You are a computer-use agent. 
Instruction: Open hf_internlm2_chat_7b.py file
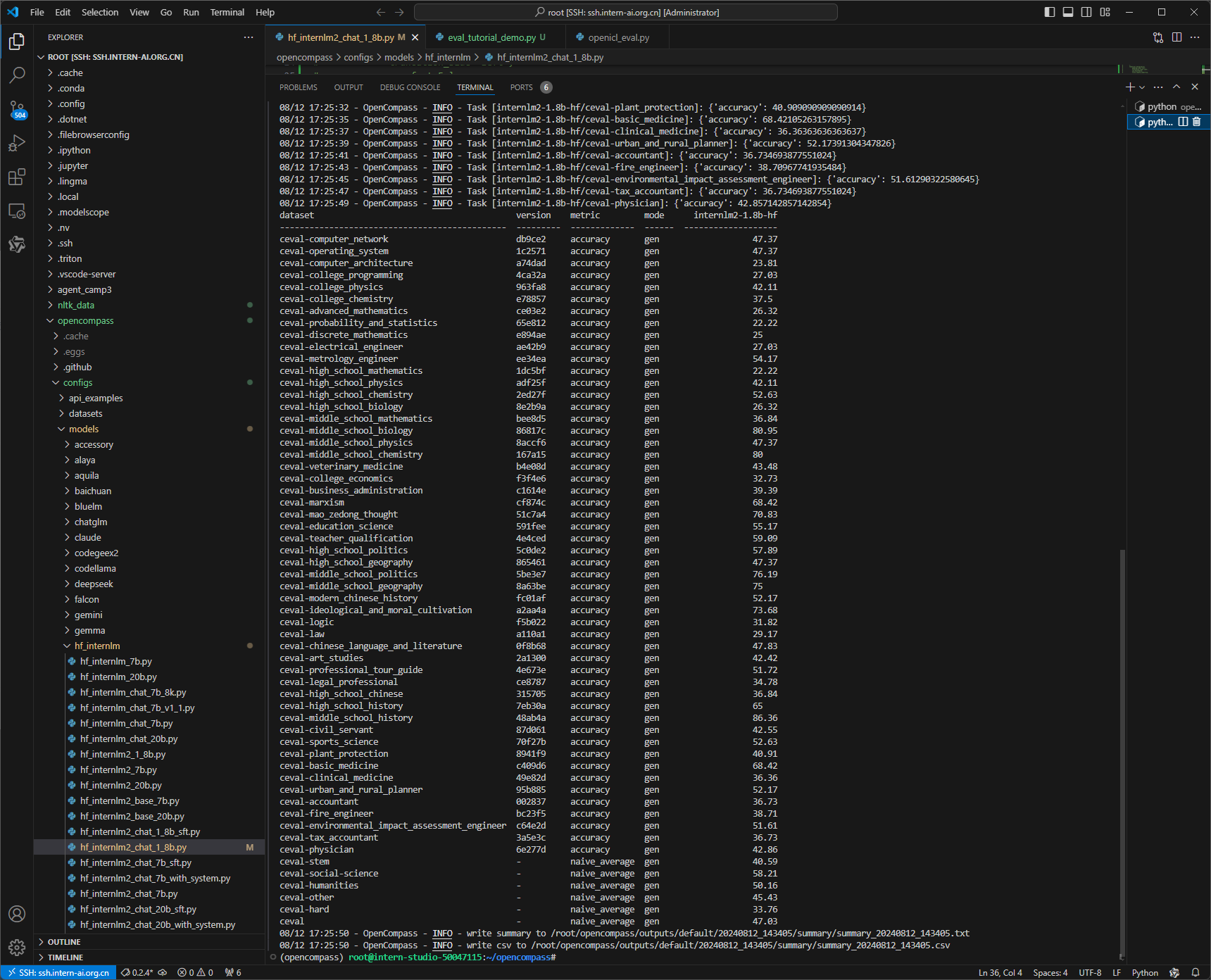[x=128, y=893]
